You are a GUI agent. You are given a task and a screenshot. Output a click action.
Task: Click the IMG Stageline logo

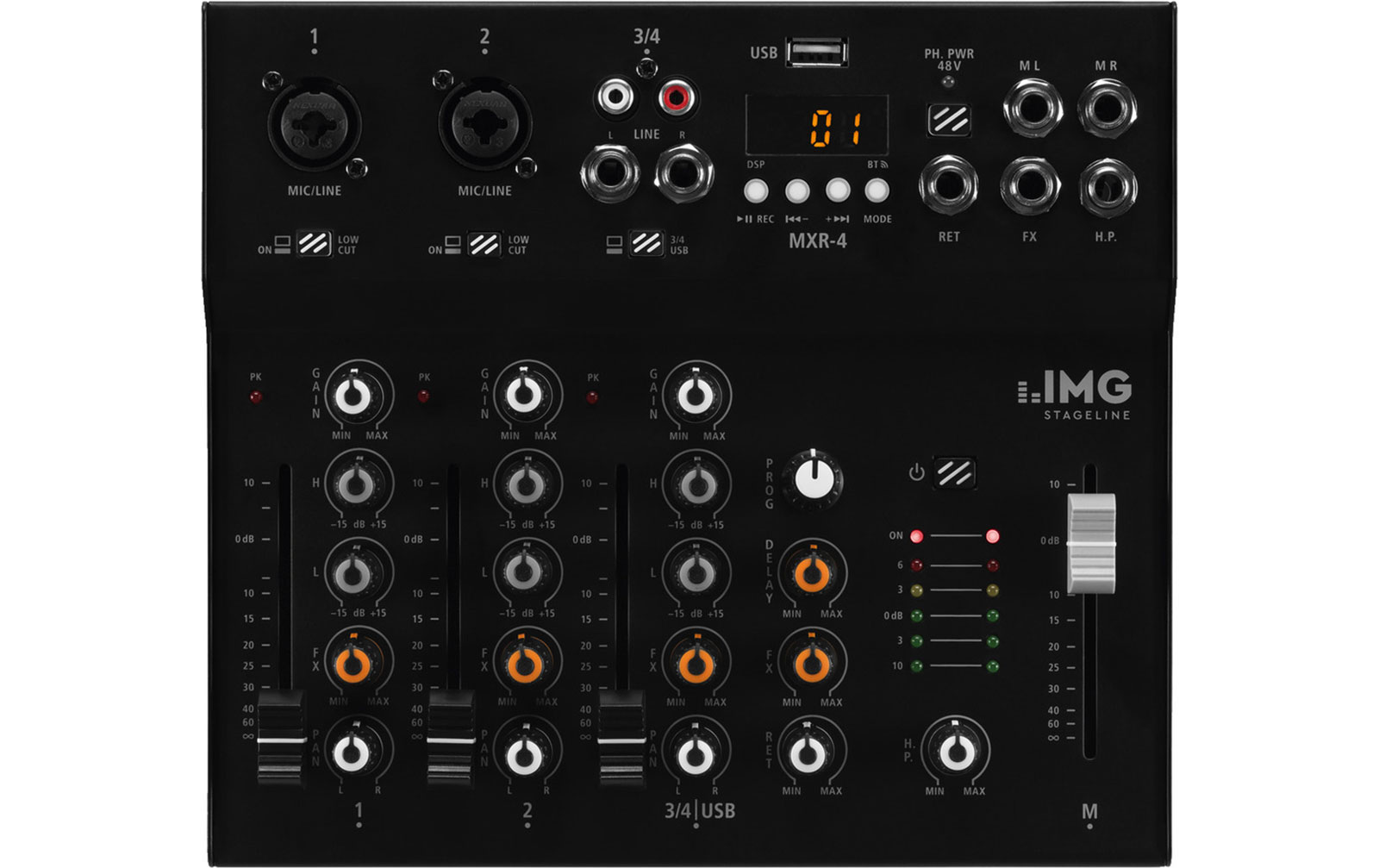1075,395
